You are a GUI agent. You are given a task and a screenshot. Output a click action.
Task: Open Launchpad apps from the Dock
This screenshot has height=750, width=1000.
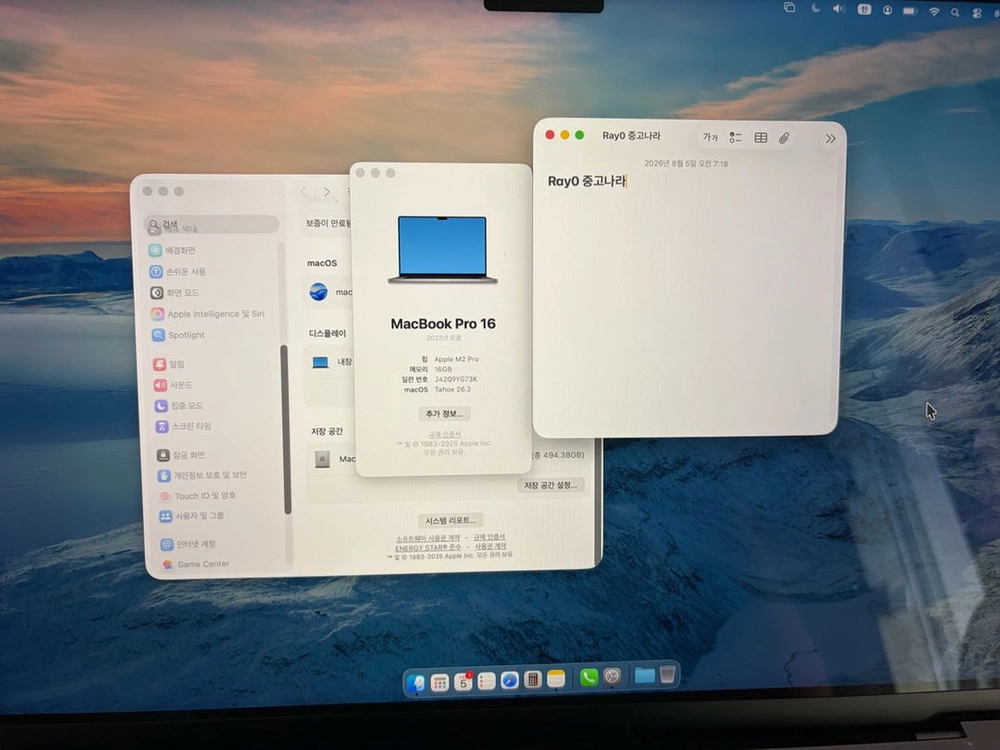(439, 682)
